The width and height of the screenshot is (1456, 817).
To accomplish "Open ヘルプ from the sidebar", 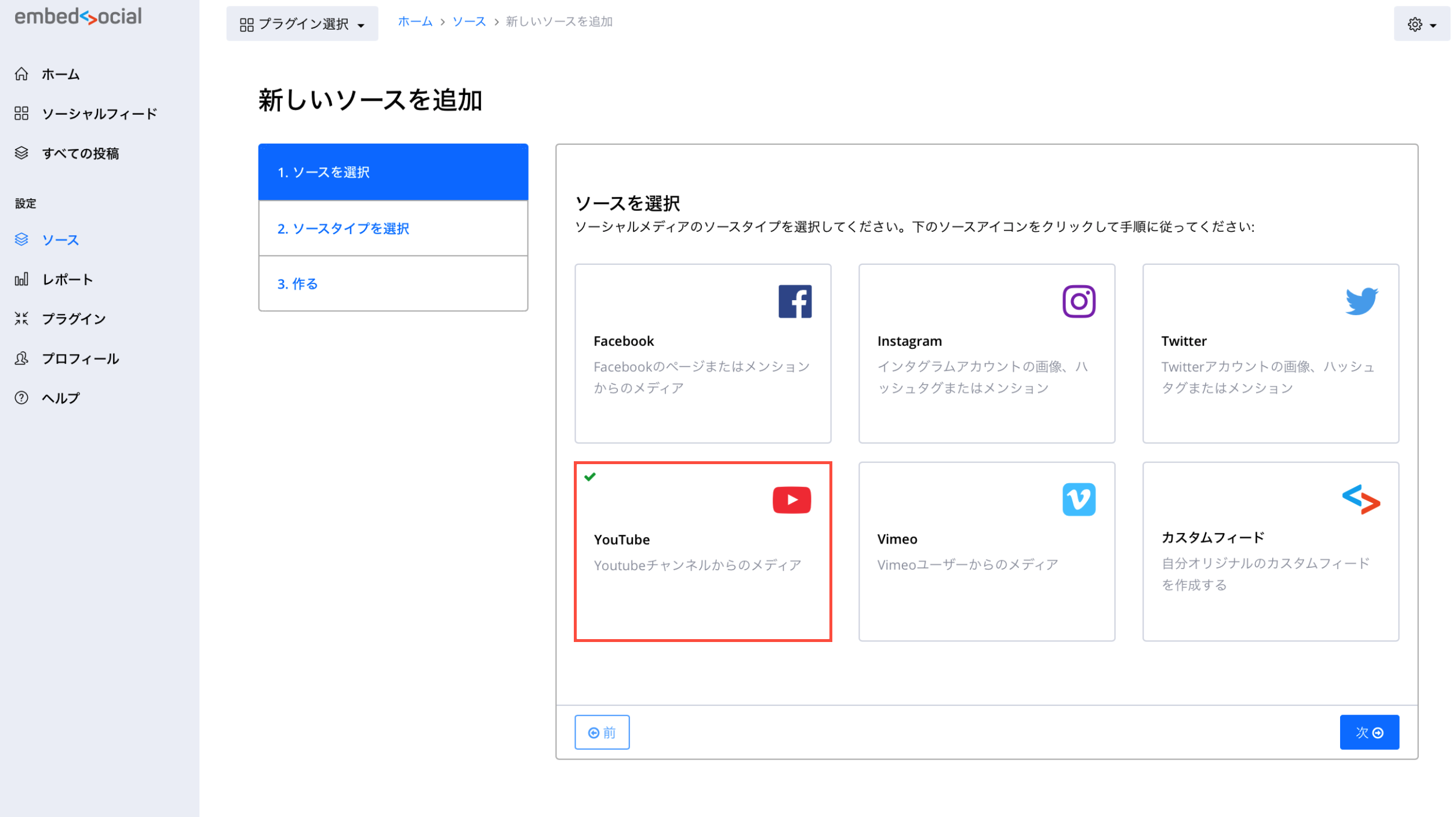I will [61, 398].
